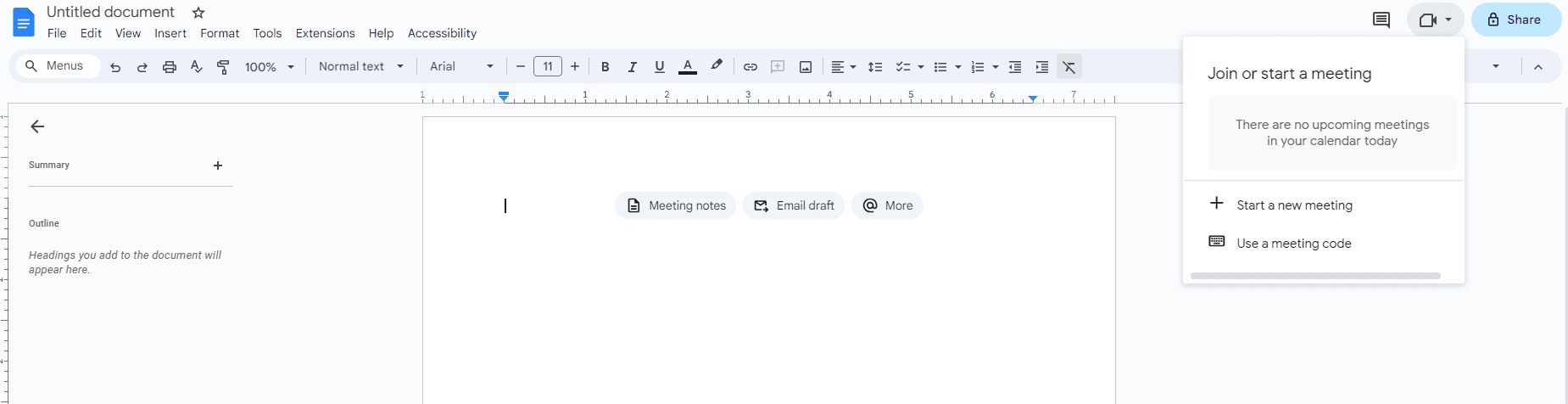Click the Menus search box
1568x404 pixels.
(59, 66)
